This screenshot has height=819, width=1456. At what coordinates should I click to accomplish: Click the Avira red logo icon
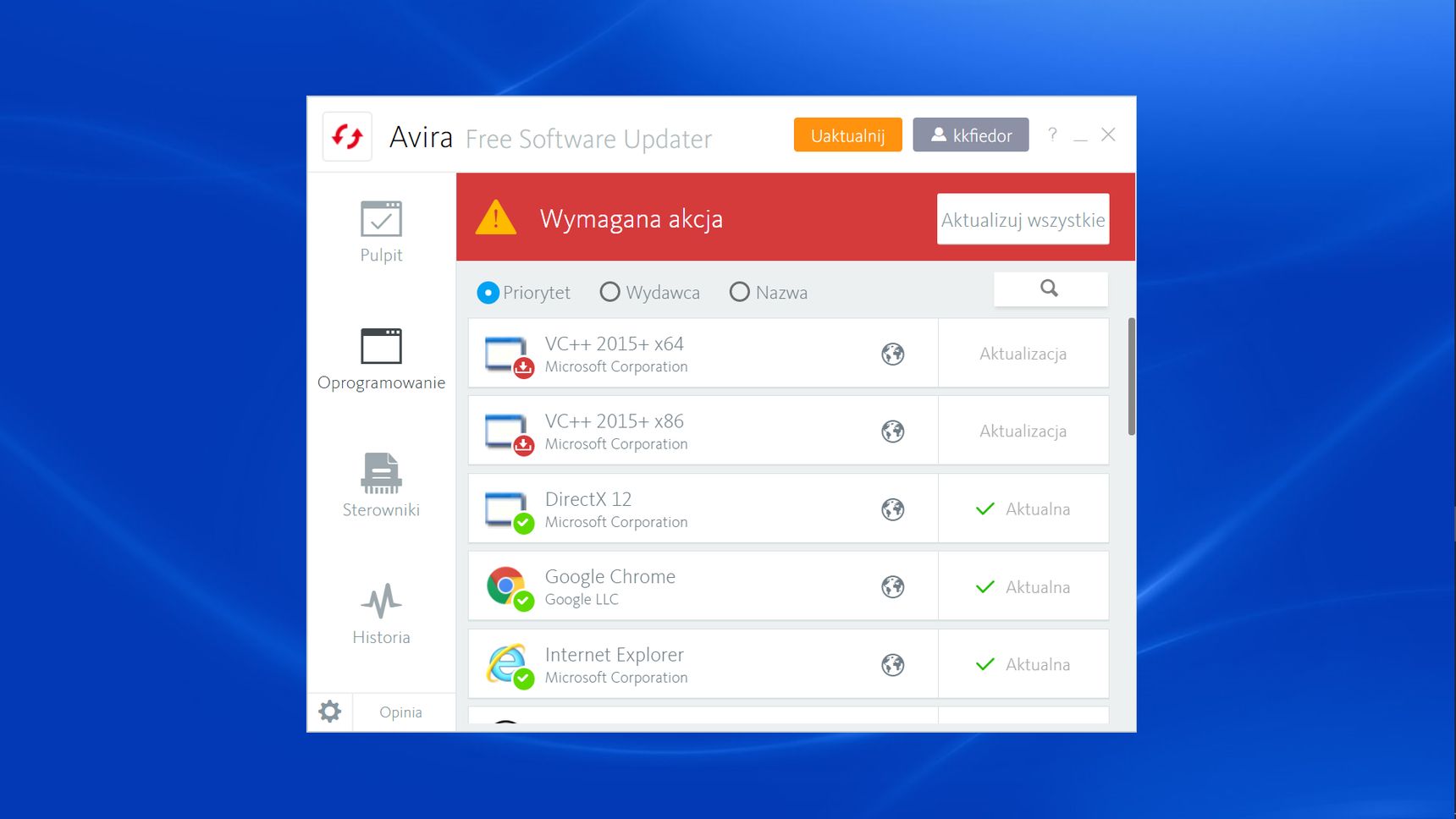pos(347,136)
